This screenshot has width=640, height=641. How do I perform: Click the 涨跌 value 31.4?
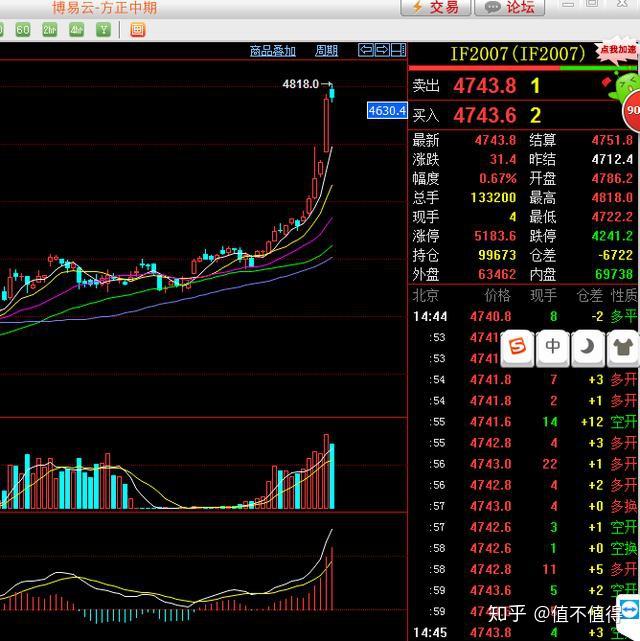coord(503,159)
